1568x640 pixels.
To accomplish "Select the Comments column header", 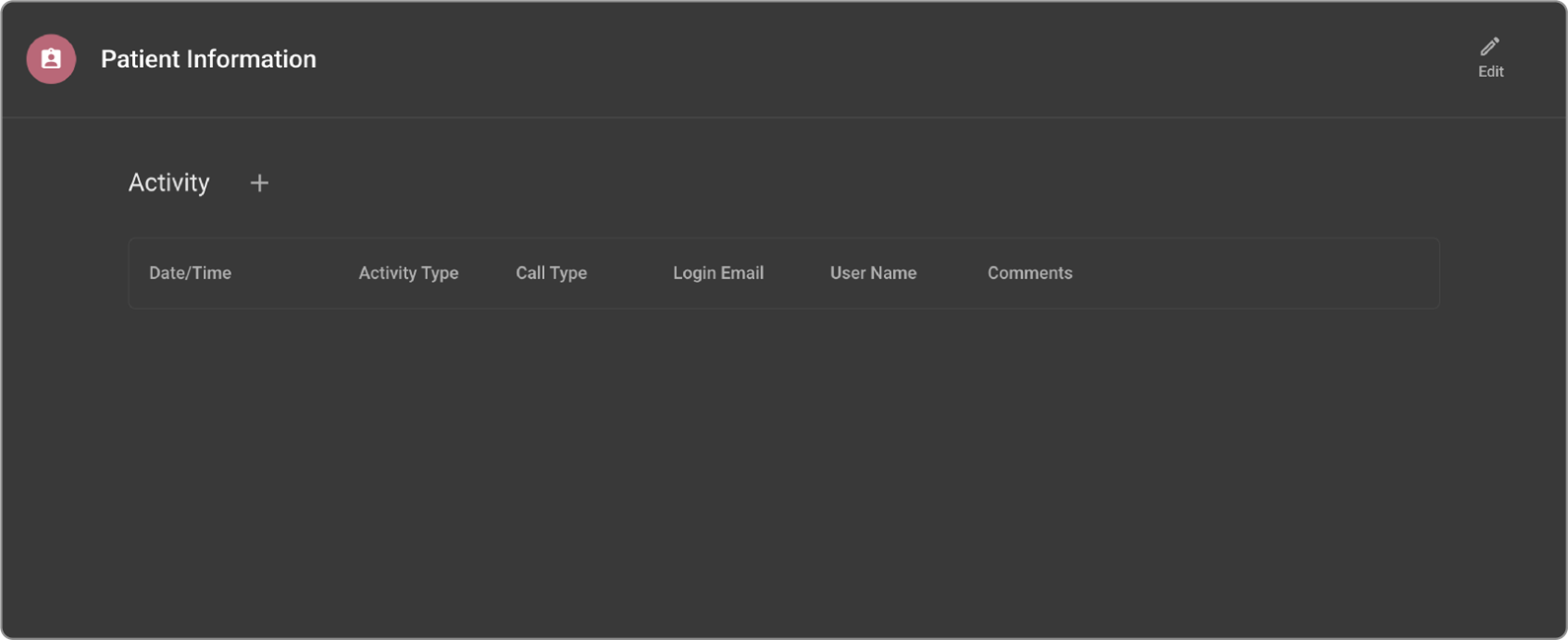I will [1029, 273].
